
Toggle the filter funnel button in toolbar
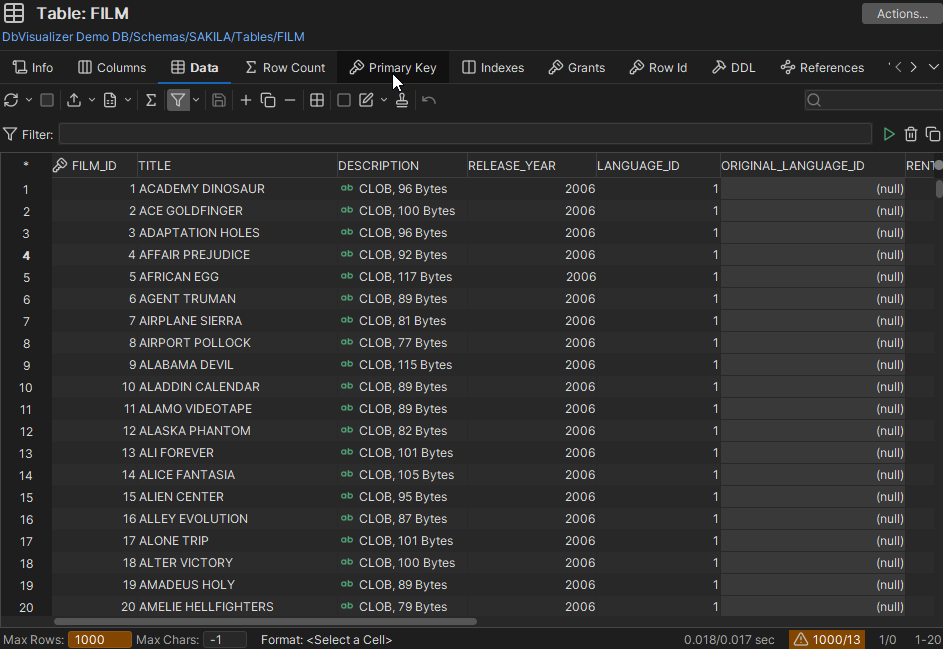177,100
